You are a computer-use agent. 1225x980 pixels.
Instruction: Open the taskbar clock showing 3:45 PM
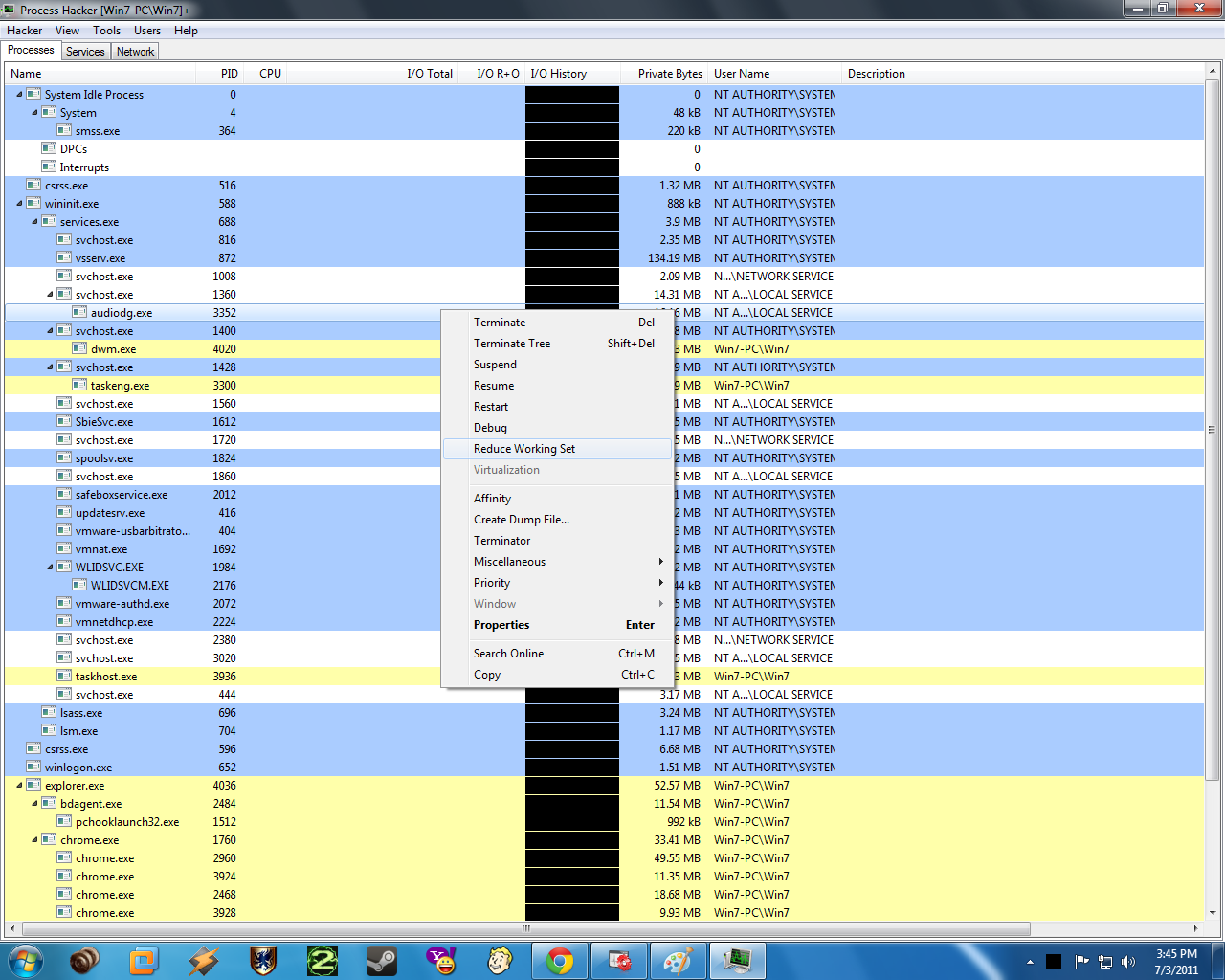tap(1176, 962)
